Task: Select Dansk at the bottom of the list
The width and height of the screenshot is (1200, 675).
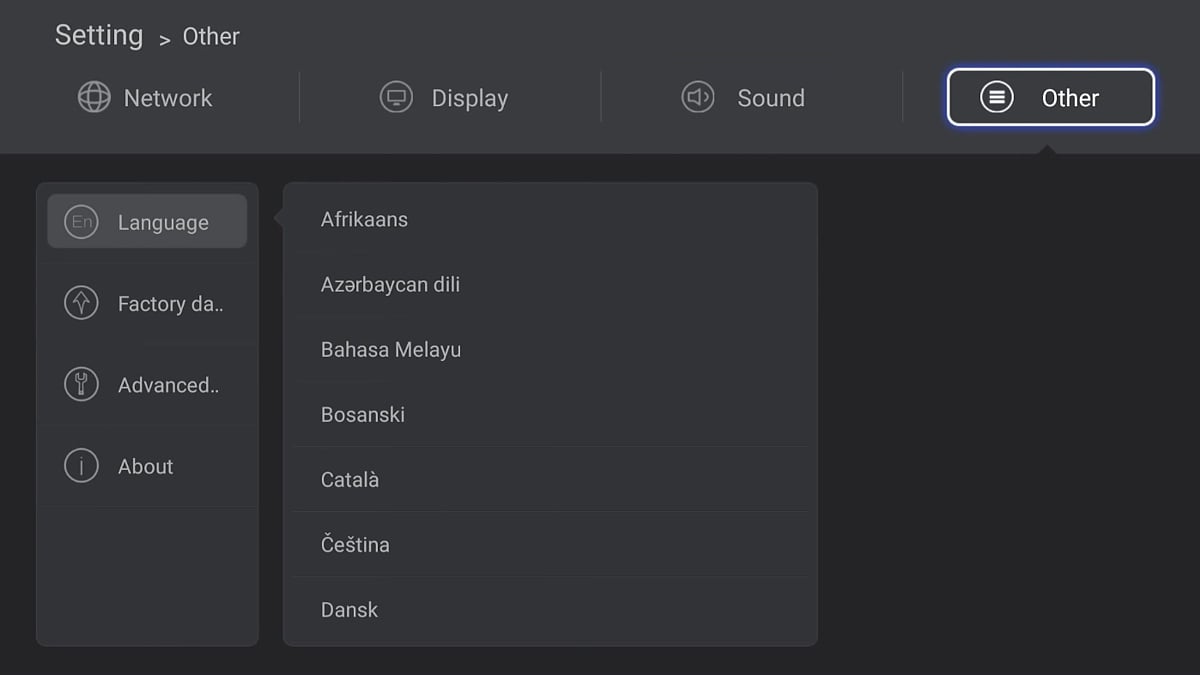Action: coord(349,609)
